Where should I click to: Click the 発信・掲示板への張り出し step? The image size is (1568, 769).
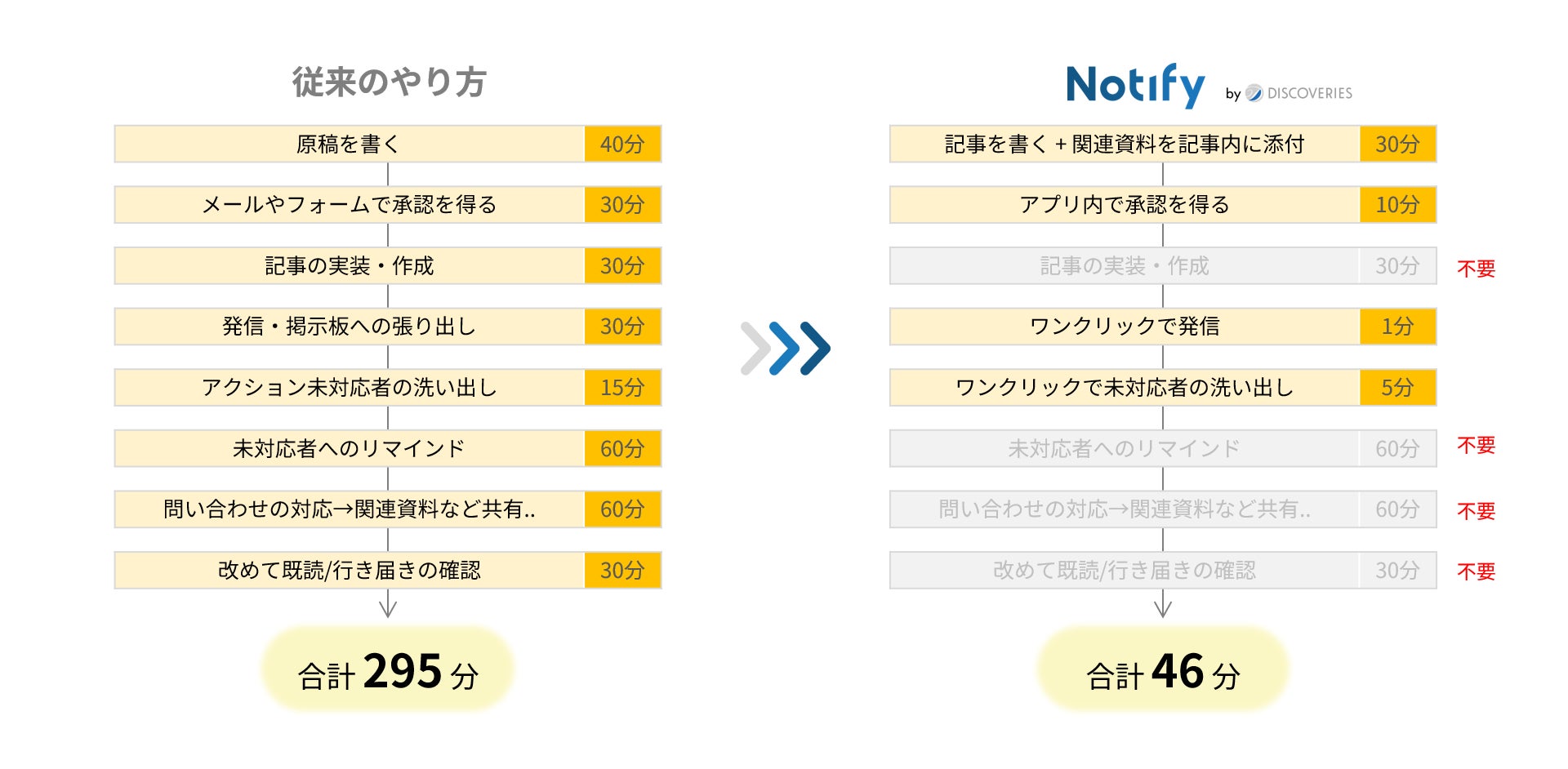coord(350,327)
